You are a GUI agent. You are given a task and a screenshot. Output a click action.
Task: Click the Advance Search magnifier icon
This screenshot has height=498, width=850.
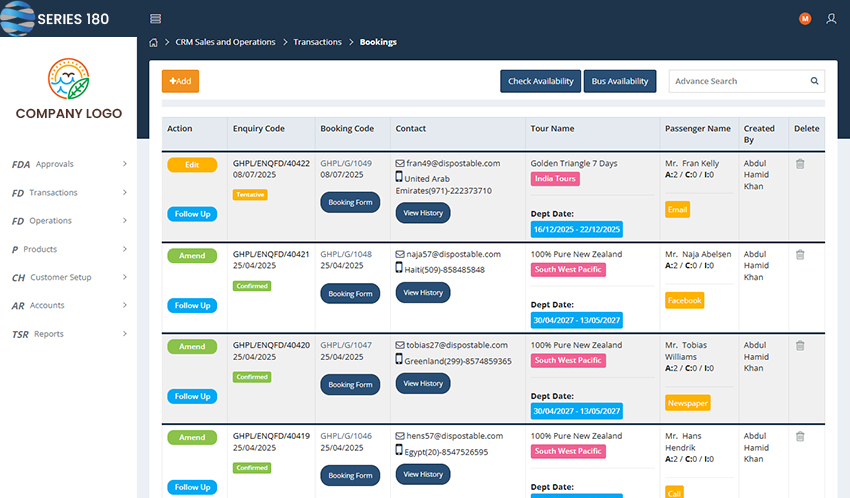814,81
